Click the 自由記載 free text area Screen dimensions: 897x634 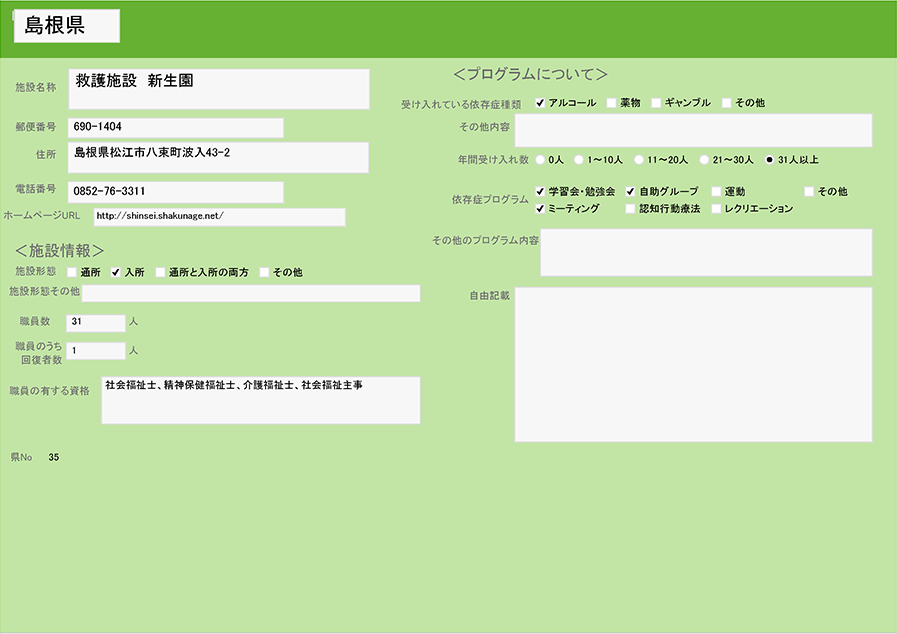tap(693, 364)
